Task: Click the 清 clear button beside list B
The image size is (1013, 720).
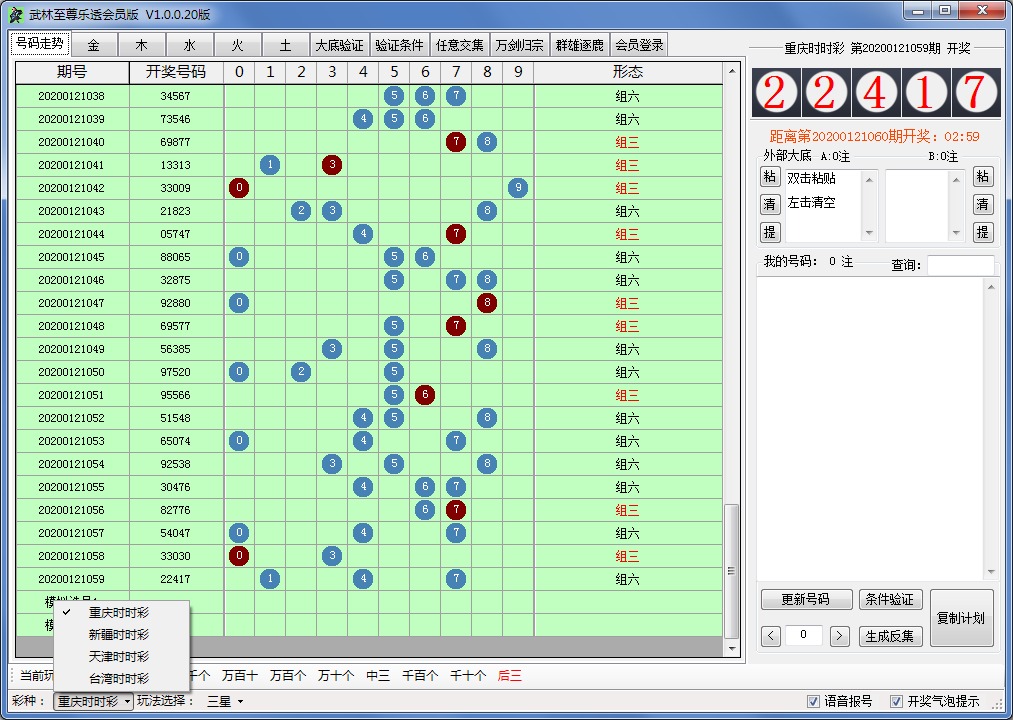Action: (983, 204)
